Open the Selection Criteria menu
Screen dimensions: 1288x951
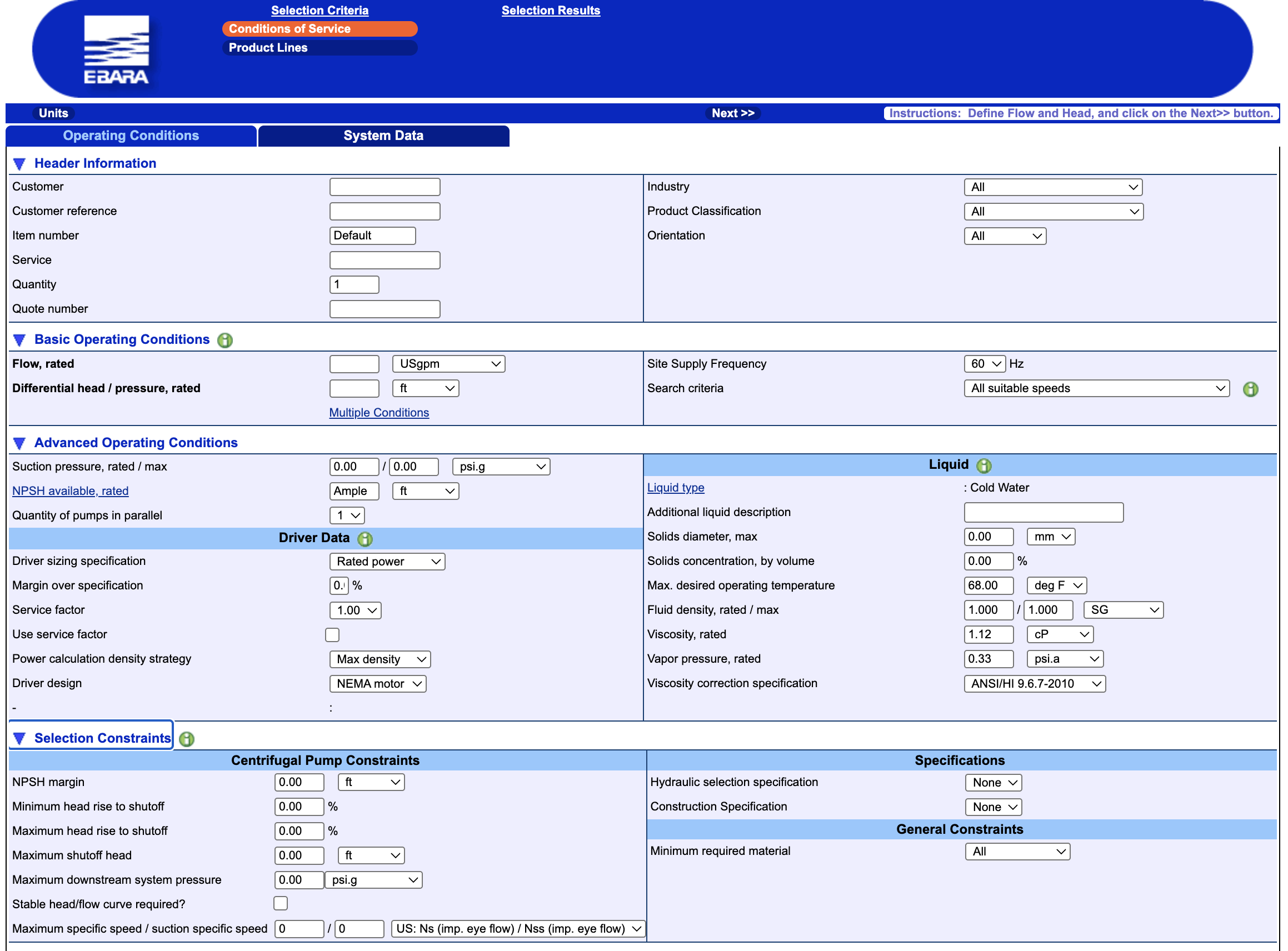319,11
